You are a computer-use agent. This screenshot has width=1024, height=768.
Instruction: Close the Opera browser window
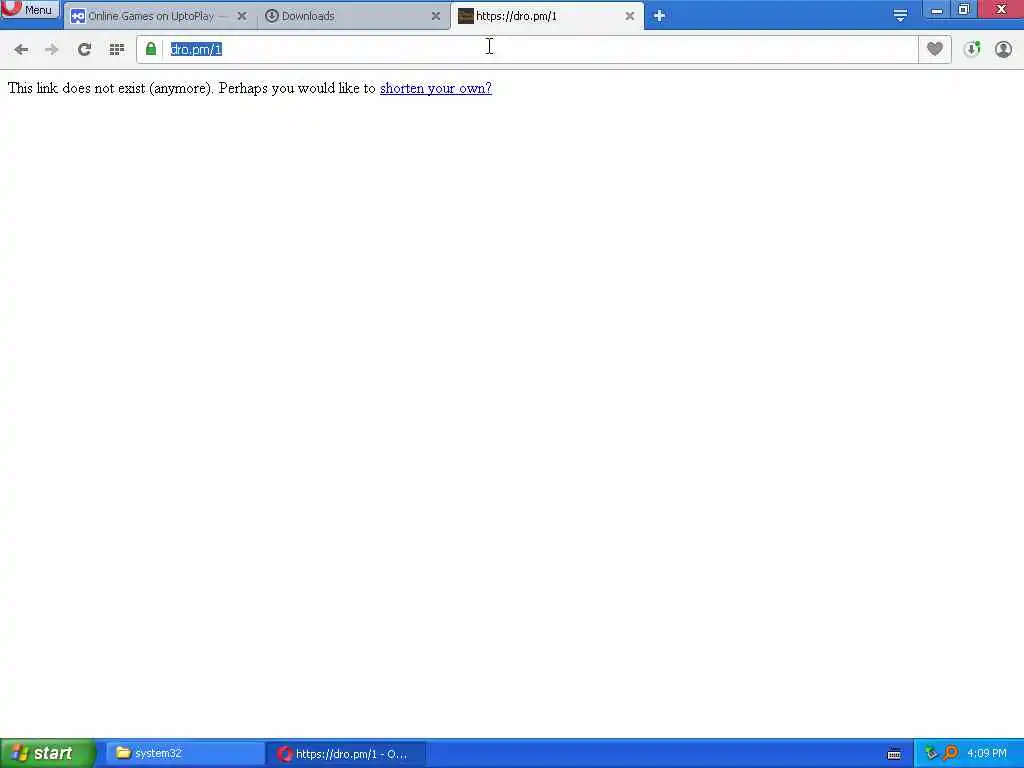click(x=1001, y=9)
